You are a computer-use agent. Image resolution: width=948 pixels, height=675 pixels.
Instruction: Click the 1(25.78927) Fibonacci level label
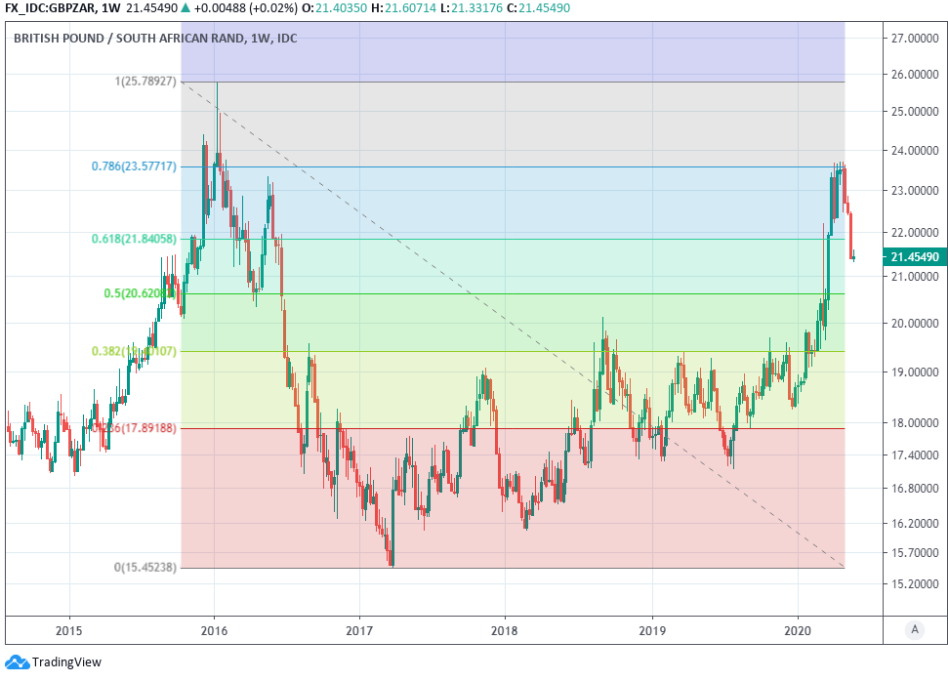145,81
